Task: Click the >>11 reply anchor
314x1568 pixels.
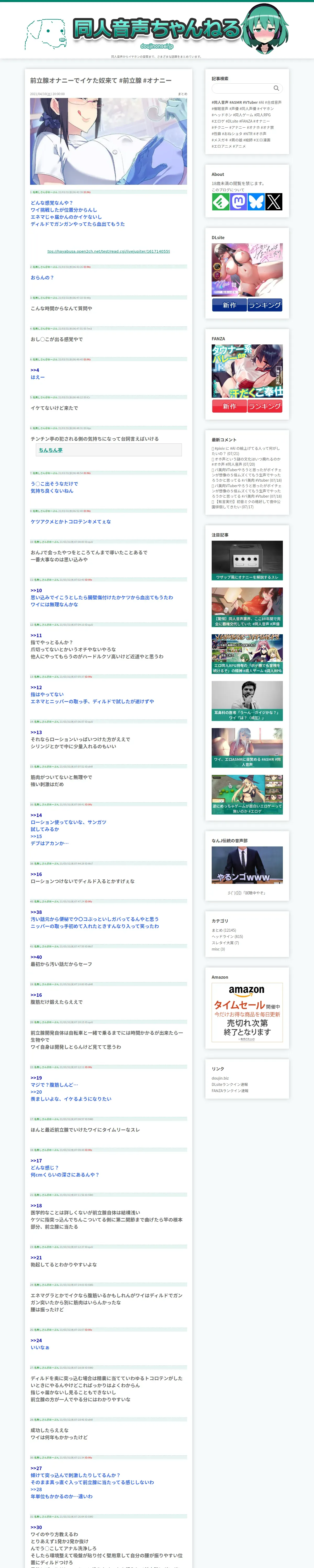Action: 37,636
